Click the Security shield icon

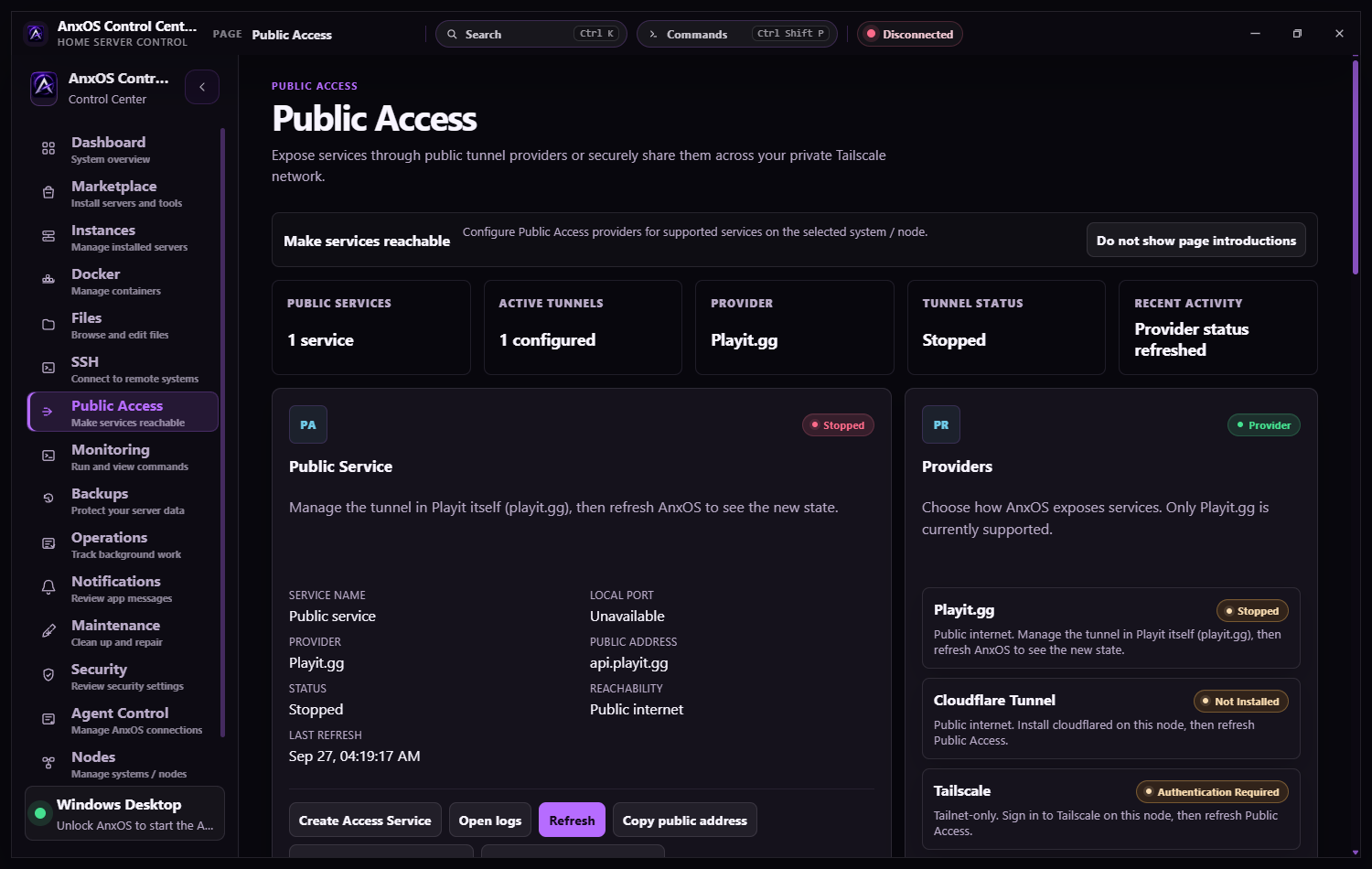pyautogui.click(x=48, y=675)
